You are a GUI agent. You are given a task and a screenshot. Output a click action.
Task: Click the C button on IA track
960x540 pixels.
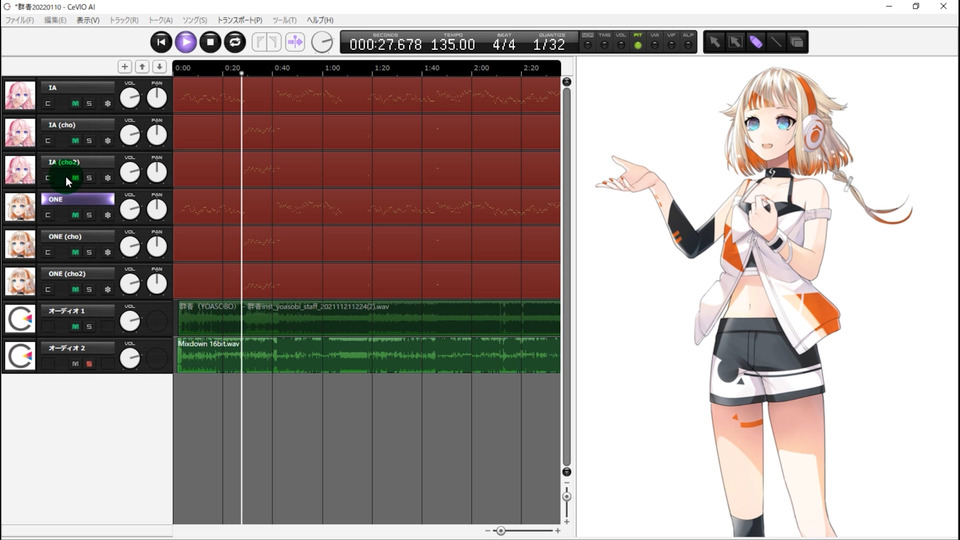[48, 103]
